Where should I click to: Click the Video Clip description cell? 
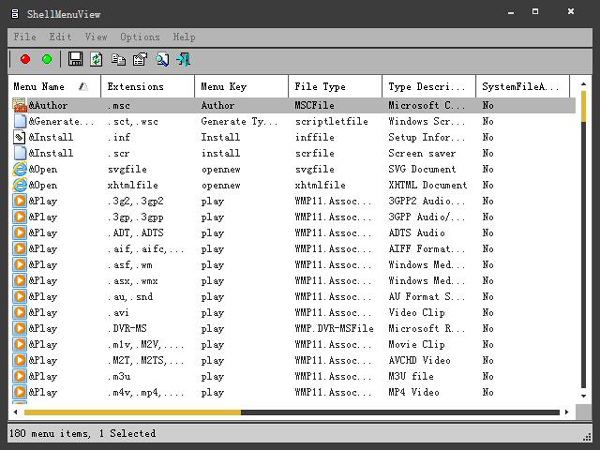coord(416,313)
